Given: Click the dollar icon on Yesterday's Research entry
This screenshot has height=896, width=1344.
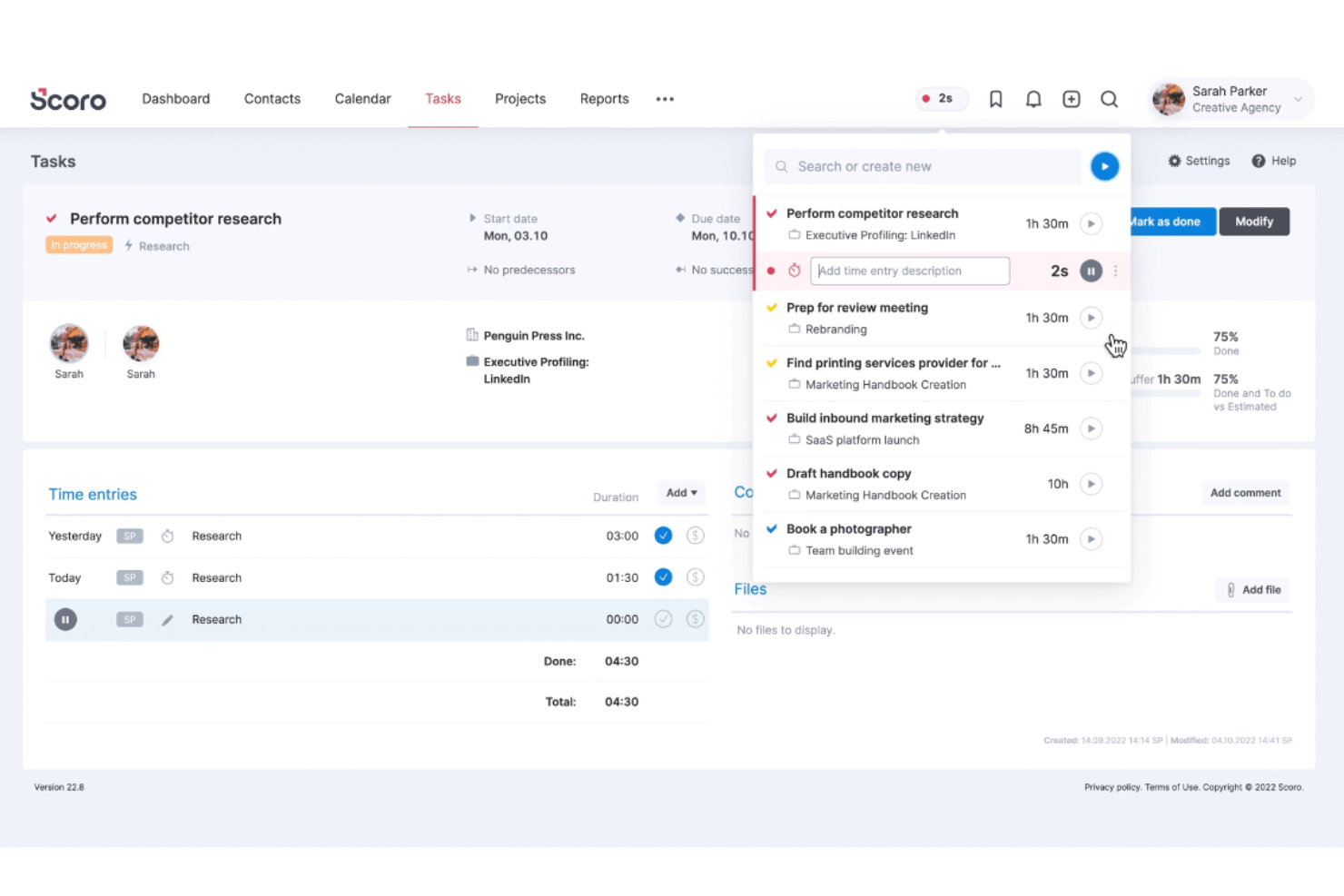Looking at the screenshot, I should coord(696,536).
